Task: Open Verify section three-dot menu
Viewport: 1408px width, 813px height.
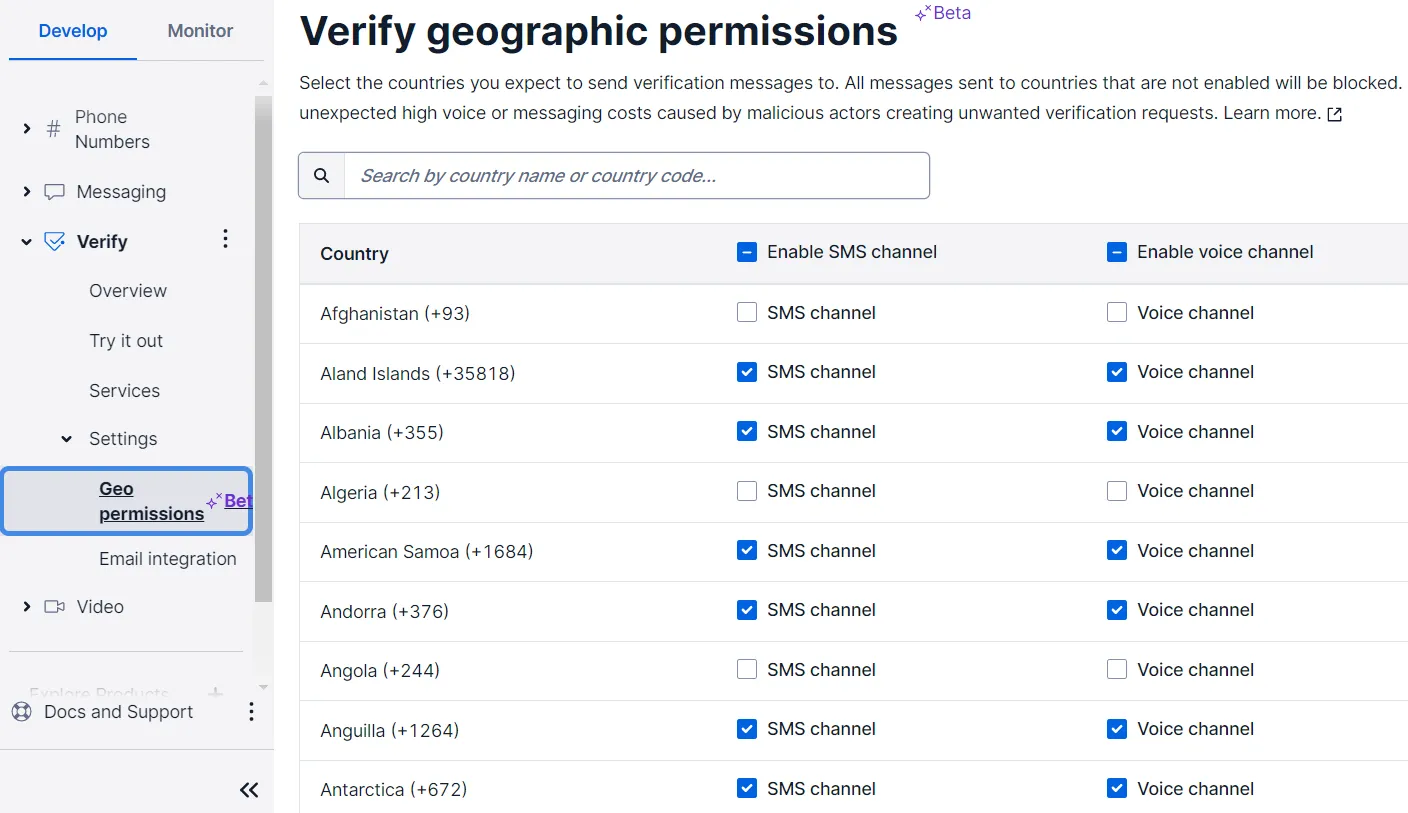Action: [225, 239]
